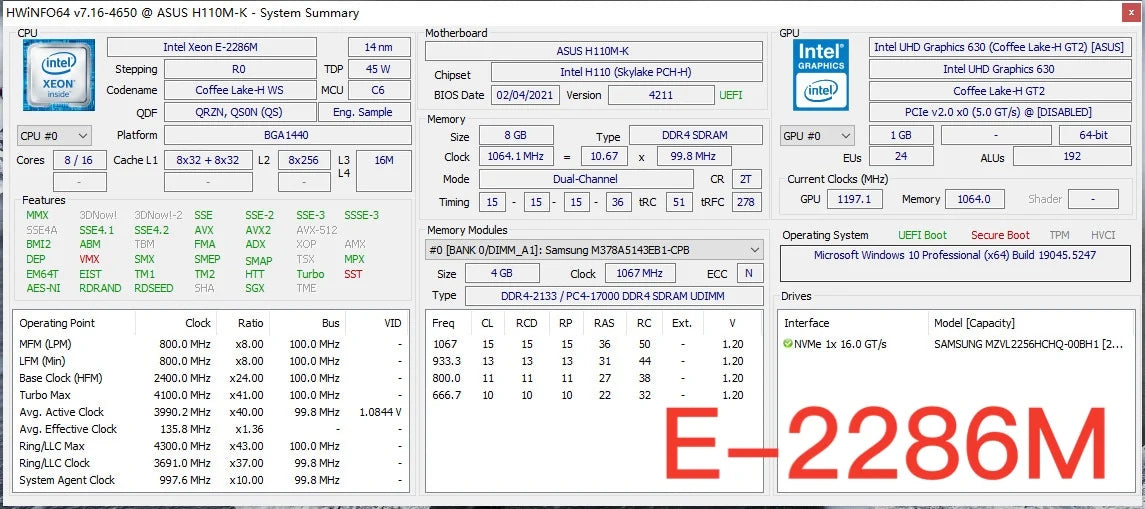Select the 933.3 frequency timing row
The height and width of the screenshot is (509, 1145).
(x=594, y=361)
